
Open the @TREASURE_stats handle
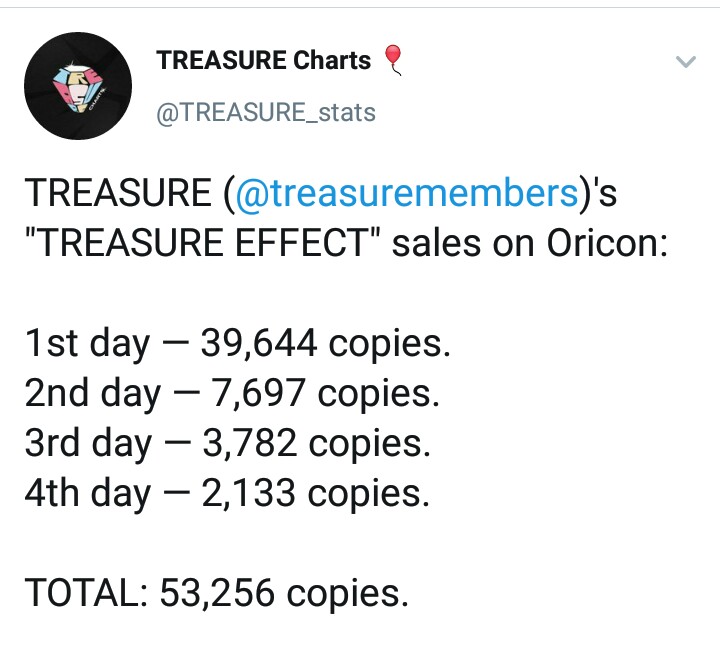click(266, 112)
